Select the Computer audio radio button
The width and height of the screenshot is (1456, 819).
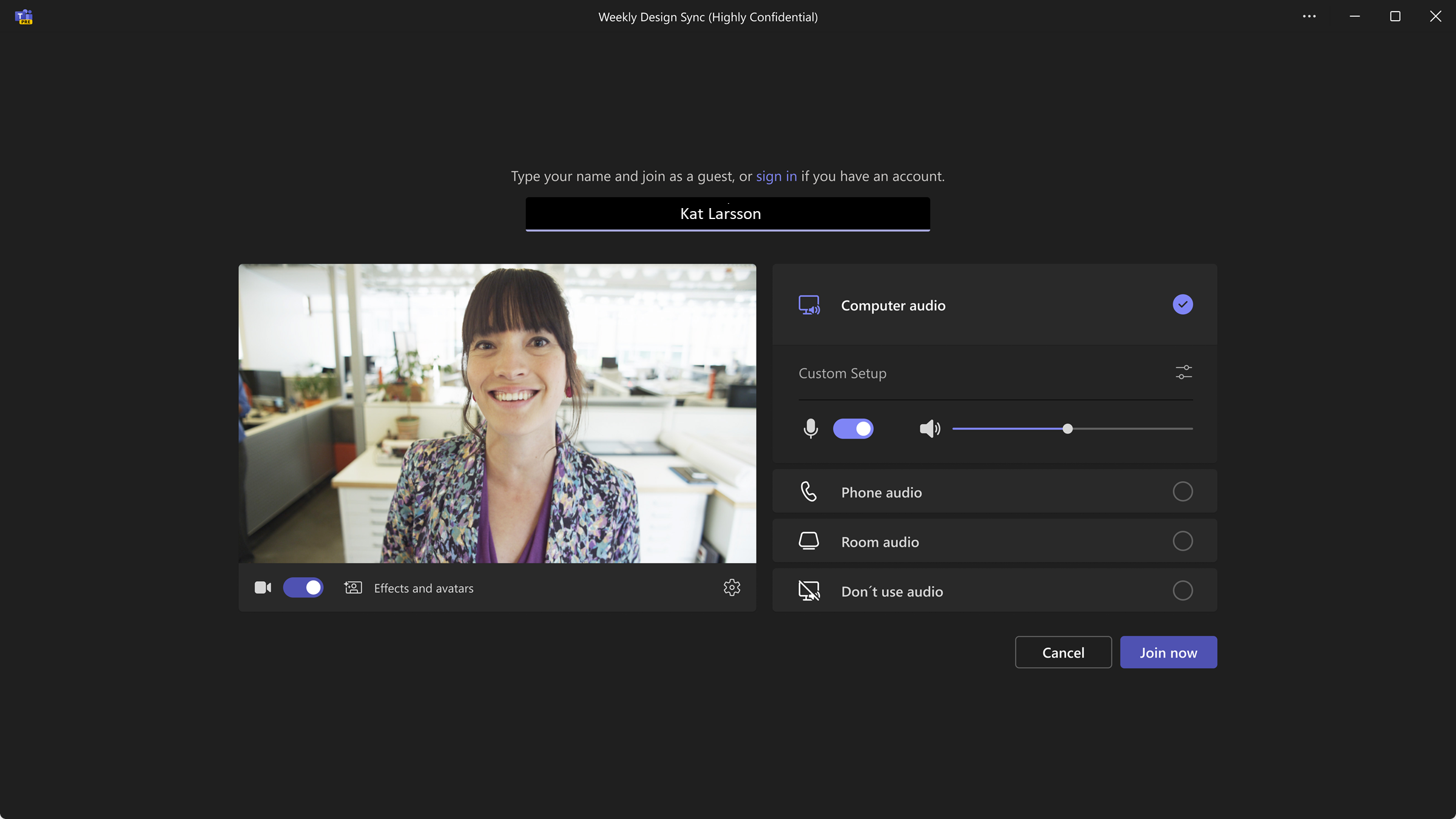1182,305
